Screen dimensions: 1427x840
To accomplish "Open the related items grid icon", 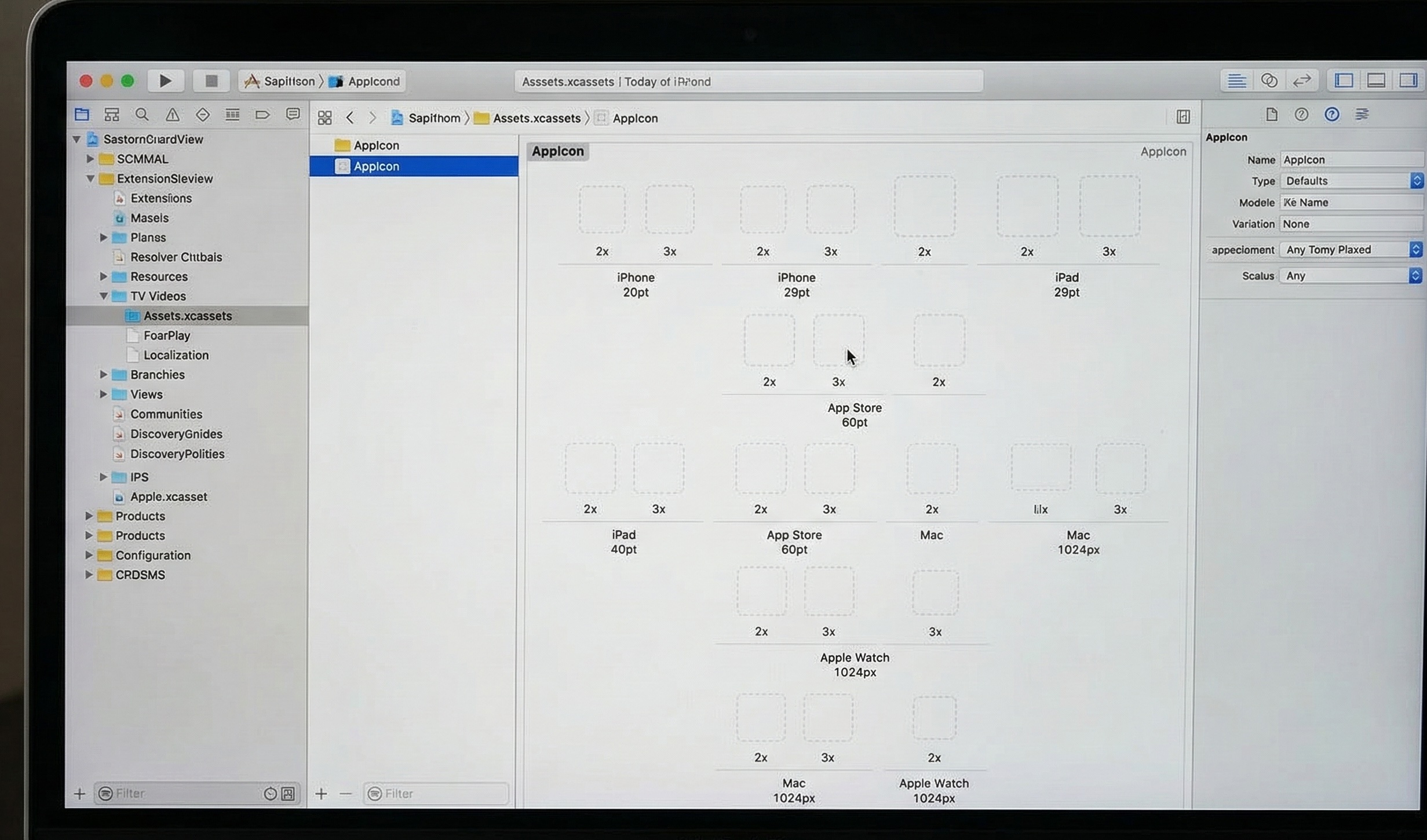I will click(x=324, y=118).
